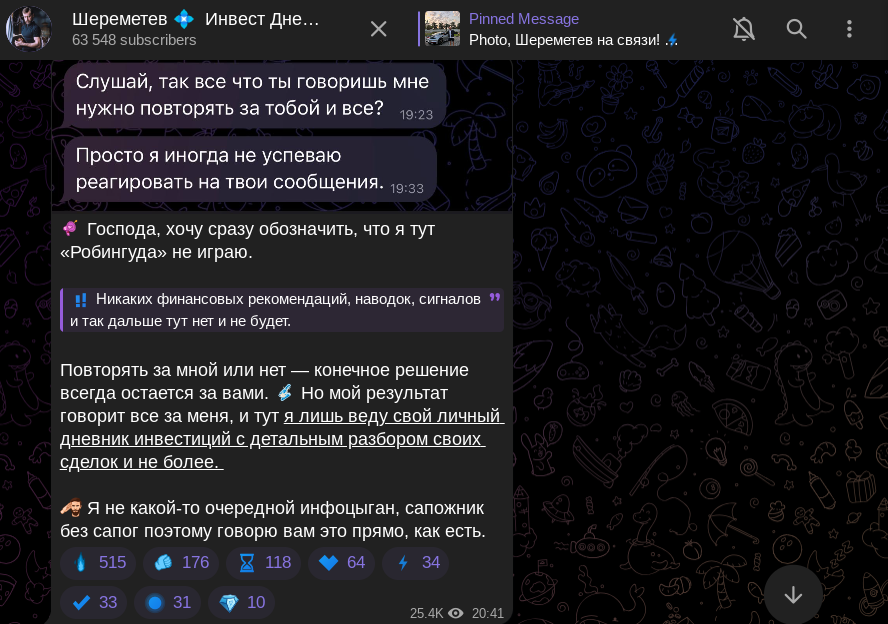React with the hourglass emoji 118

[x=263, y=562]
